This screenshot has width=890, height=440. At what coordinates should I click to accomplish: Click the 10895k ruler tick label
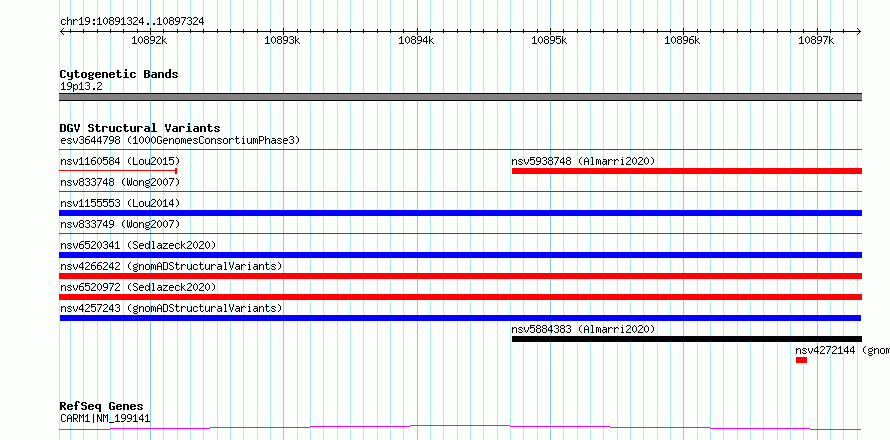(x=549, y=40)
